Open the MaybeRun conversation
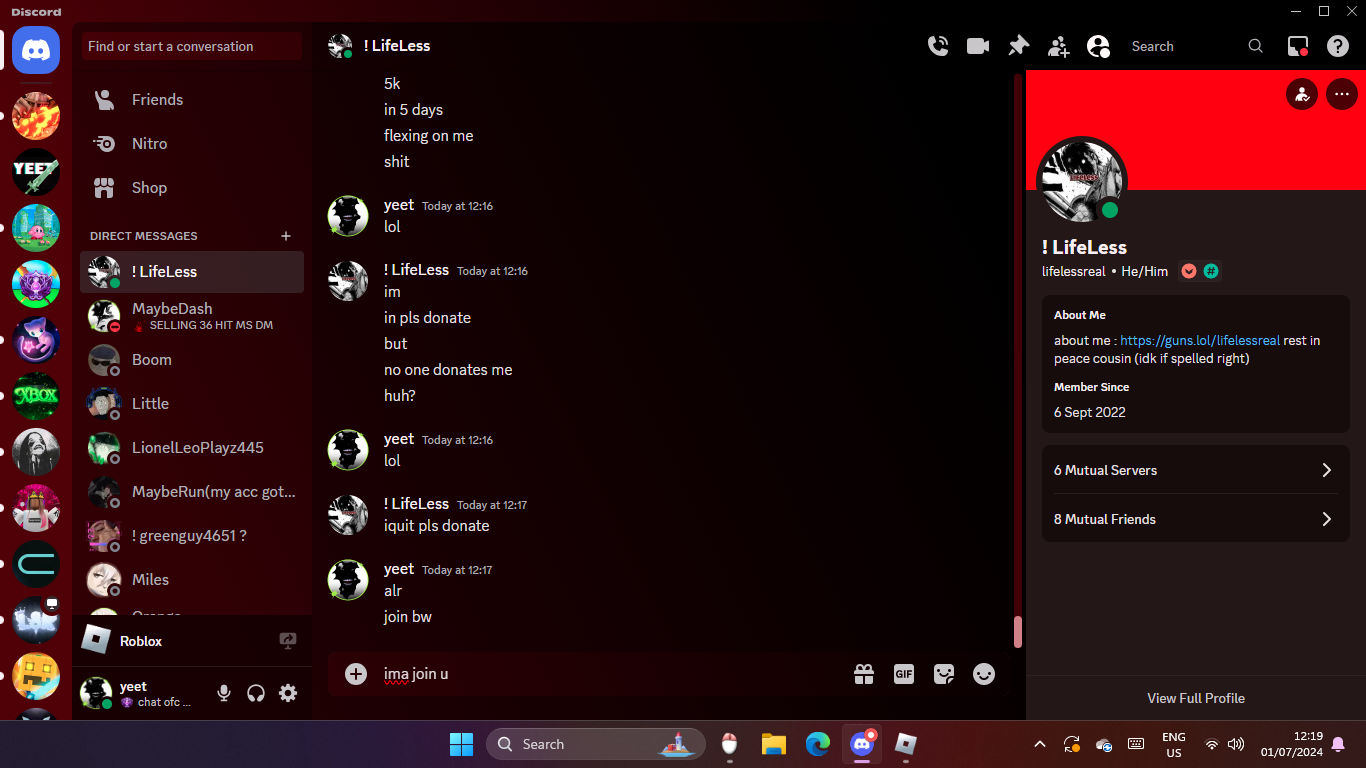The height and width of the screenshot is (768, 1366). [192, 492]
